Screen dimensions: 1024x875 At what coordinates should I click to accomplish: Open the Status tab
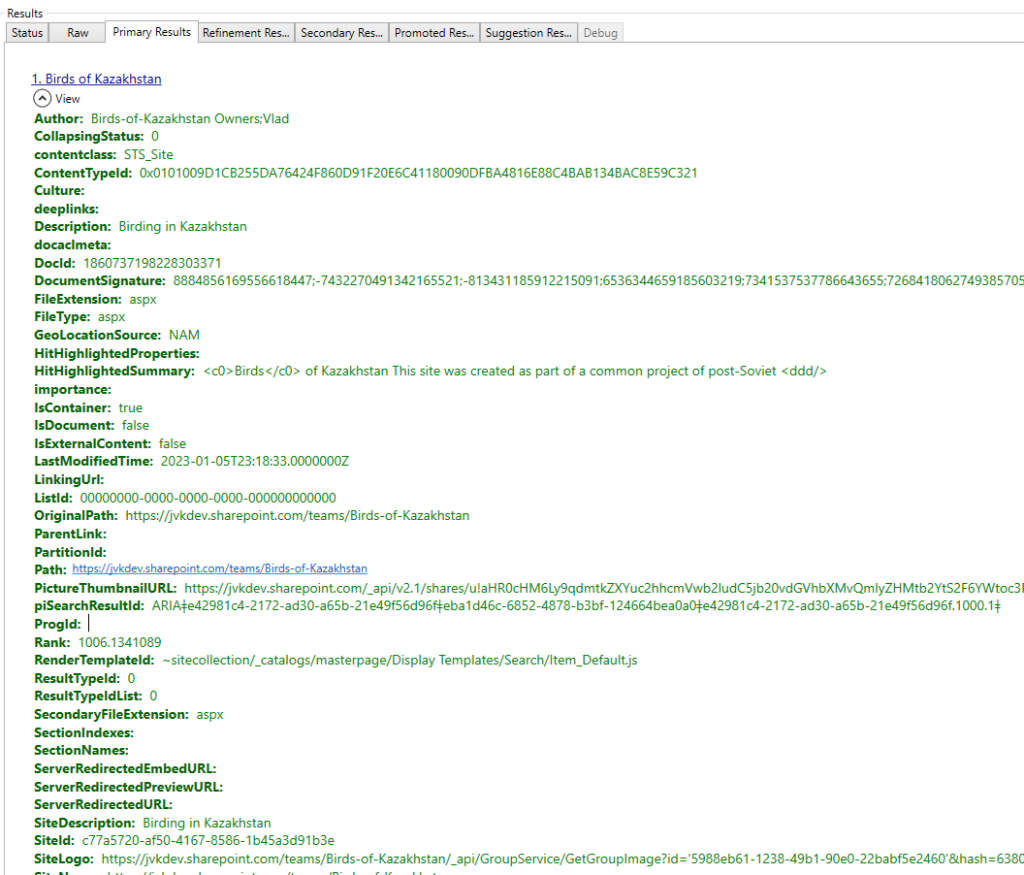[27, 33]
